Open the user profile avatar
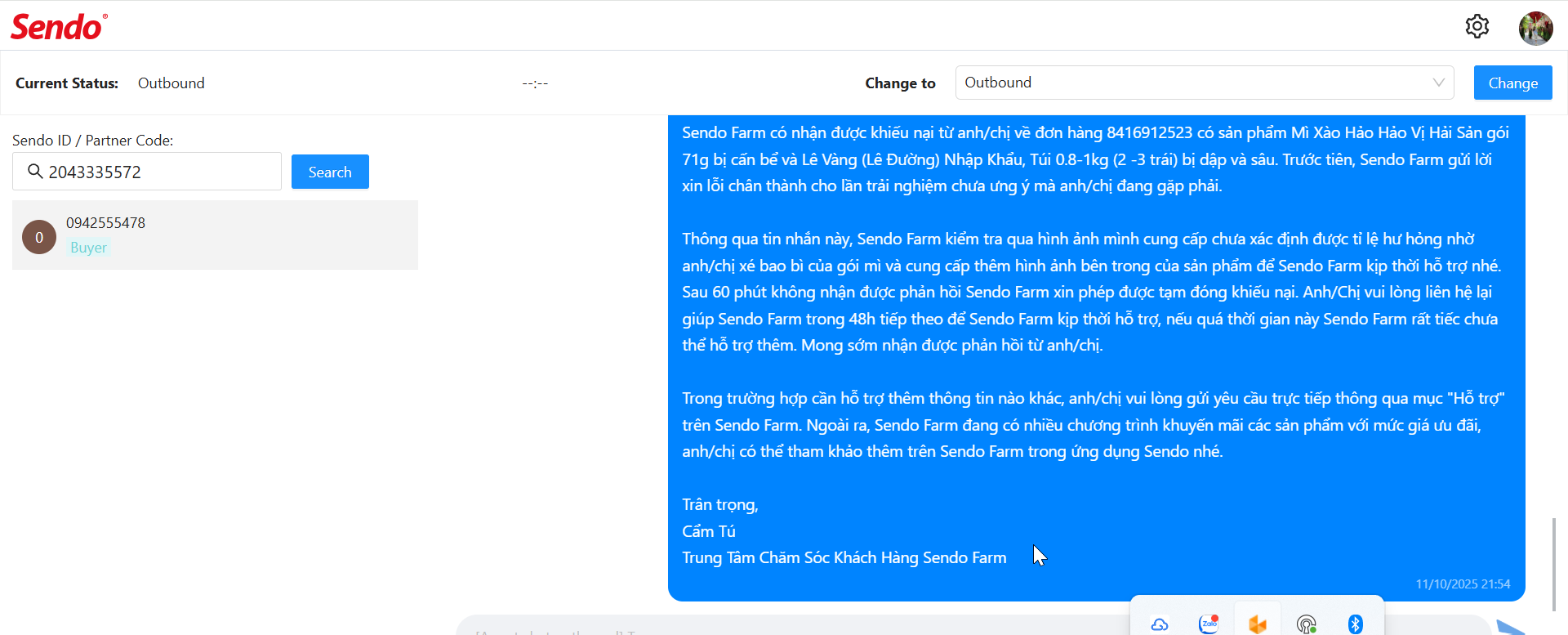Viewport: 1568px width, 635px height. click(1535, 28)
